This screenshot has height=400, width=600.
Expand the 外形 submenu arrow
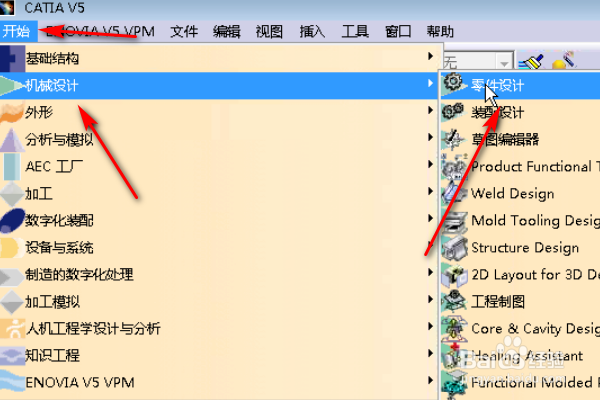(x=430, y=111)
